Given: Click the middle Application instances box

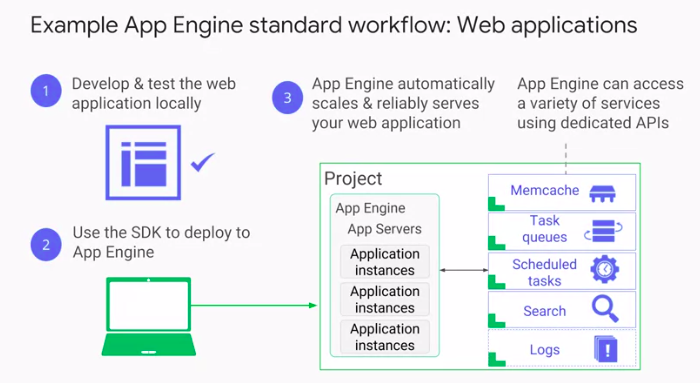Looking at the screenshot, I should (385, 299).
